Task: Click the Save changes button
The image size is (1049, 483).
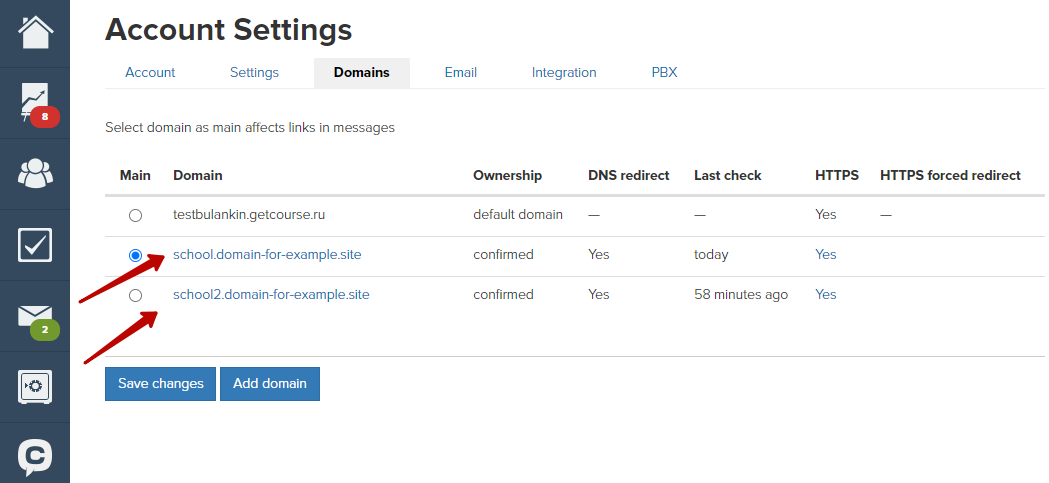Action: [x=161, y=383]
